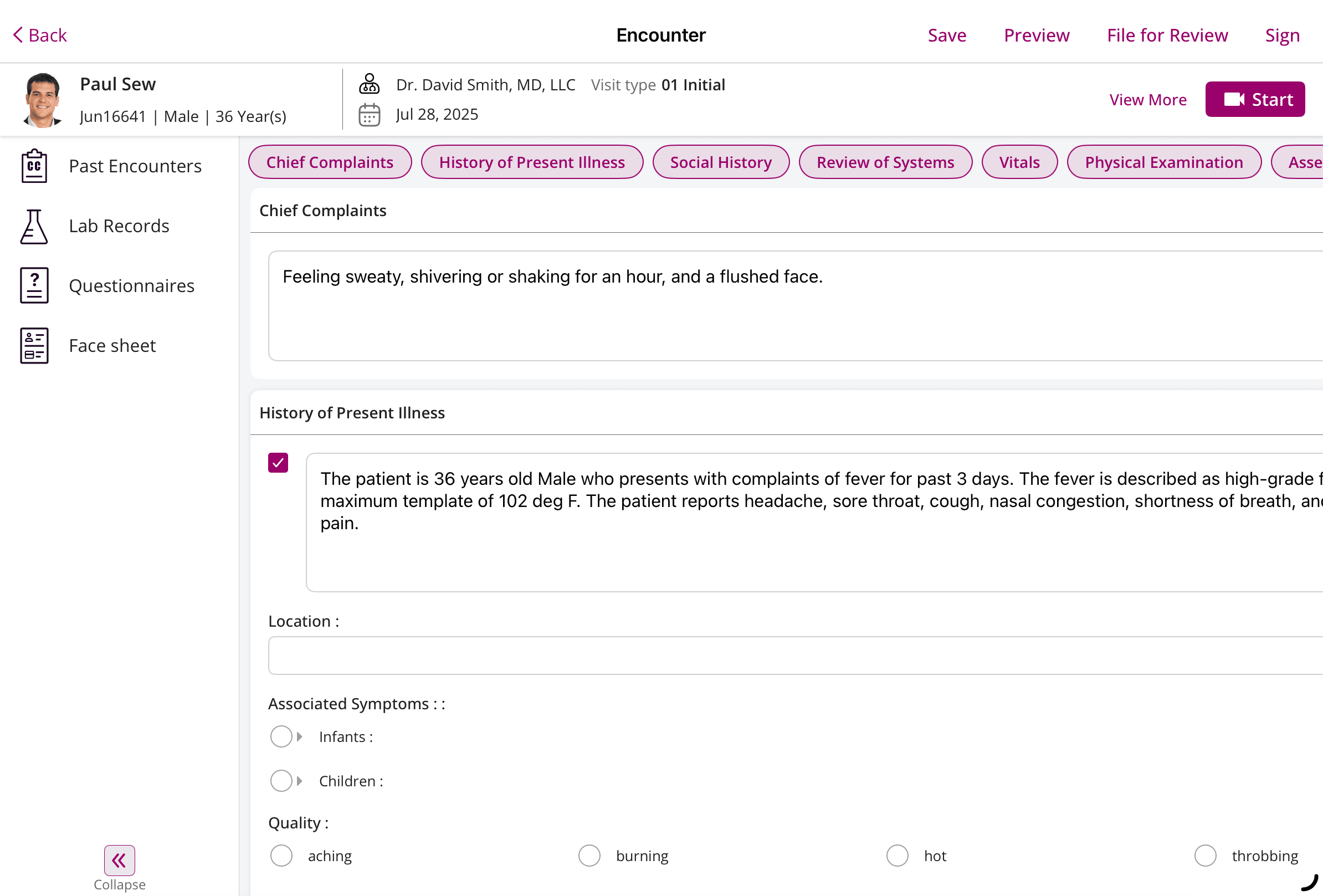This screenshot has width=1323, height=896.
Task: Click Paul Sew's patient photo
Action: (42, 100)
